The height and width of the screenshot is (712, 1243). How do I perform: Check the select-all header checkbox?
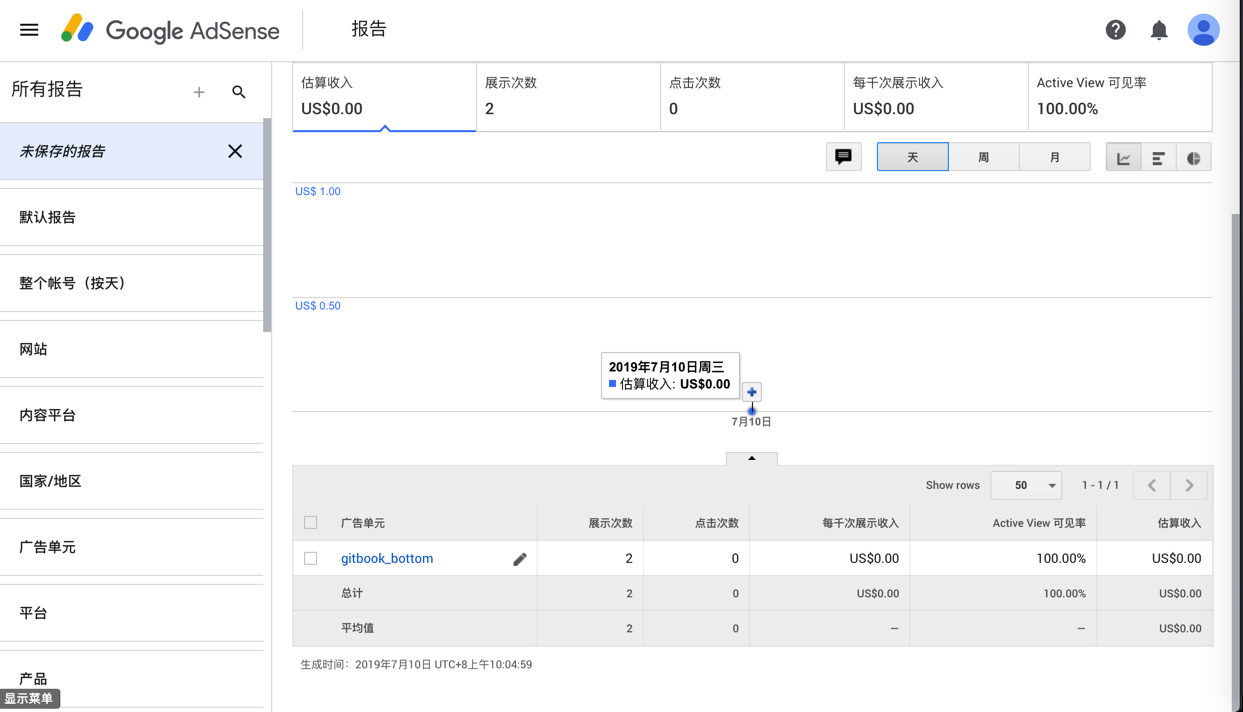click(x=311, y=522)
